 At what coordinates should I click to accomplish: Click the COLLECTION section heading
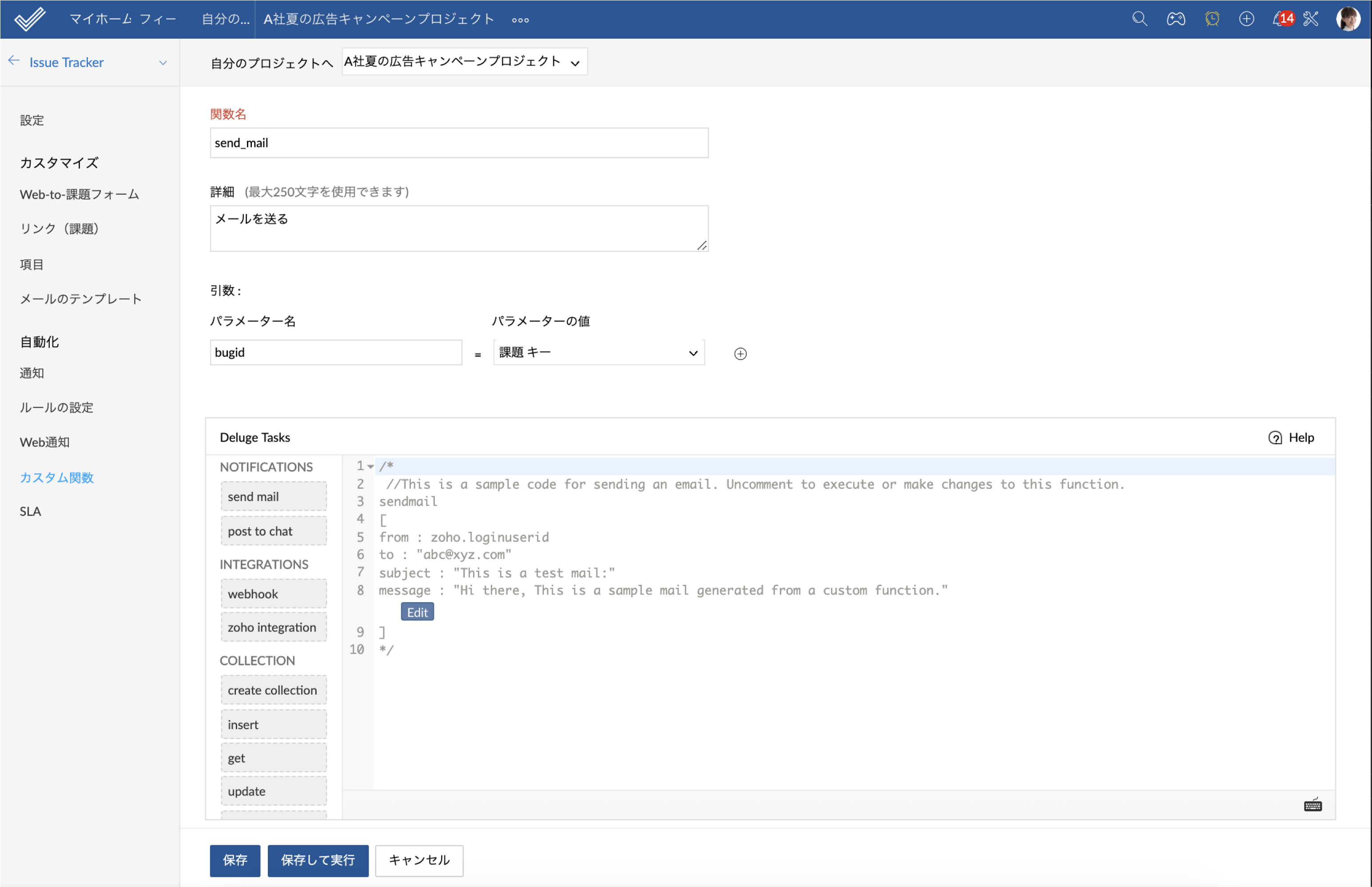pyautogui.click(x=257, y=661)
